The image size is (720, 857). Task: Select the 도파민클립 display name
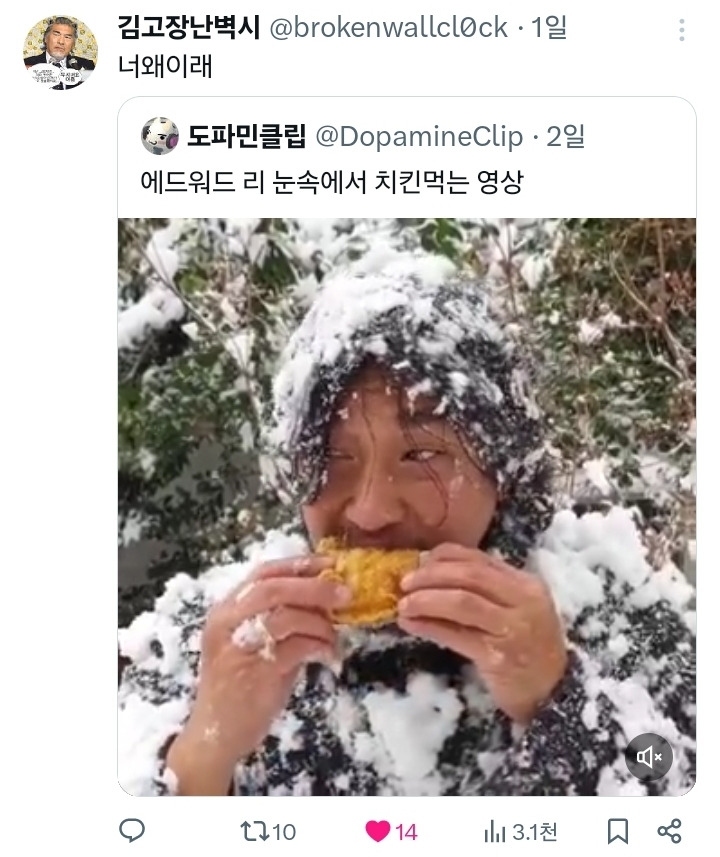[x=245, y=136]
